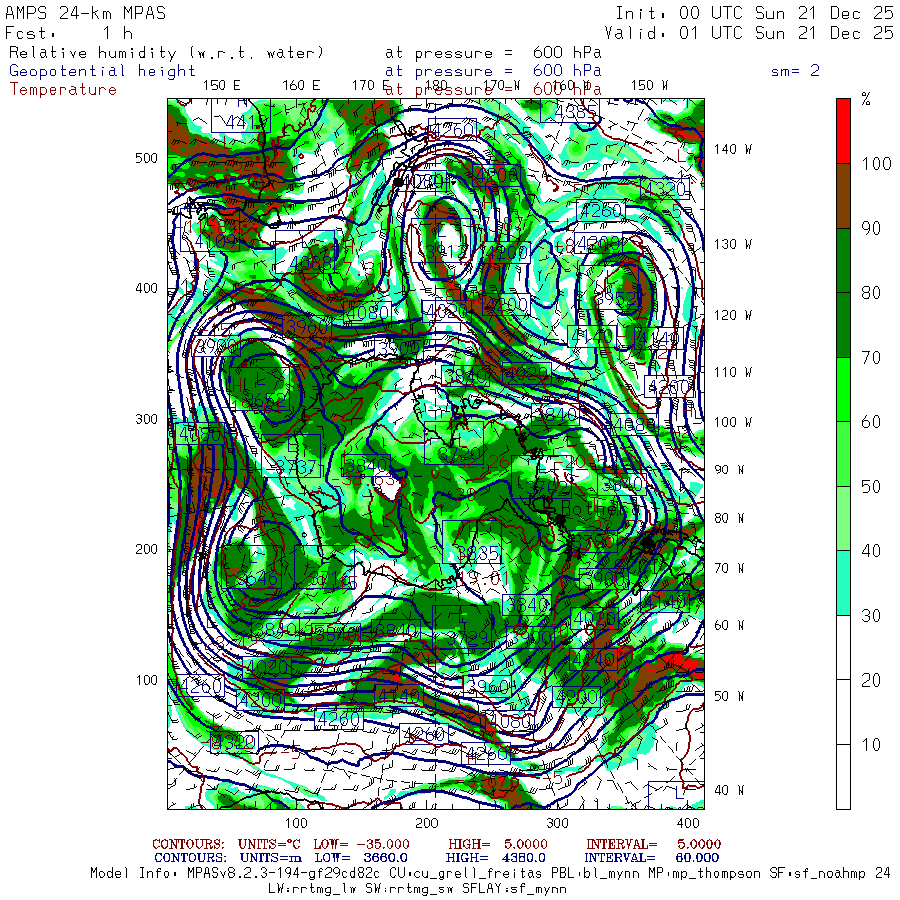Click the '150 W' longitude label at top

click(649, 85)
